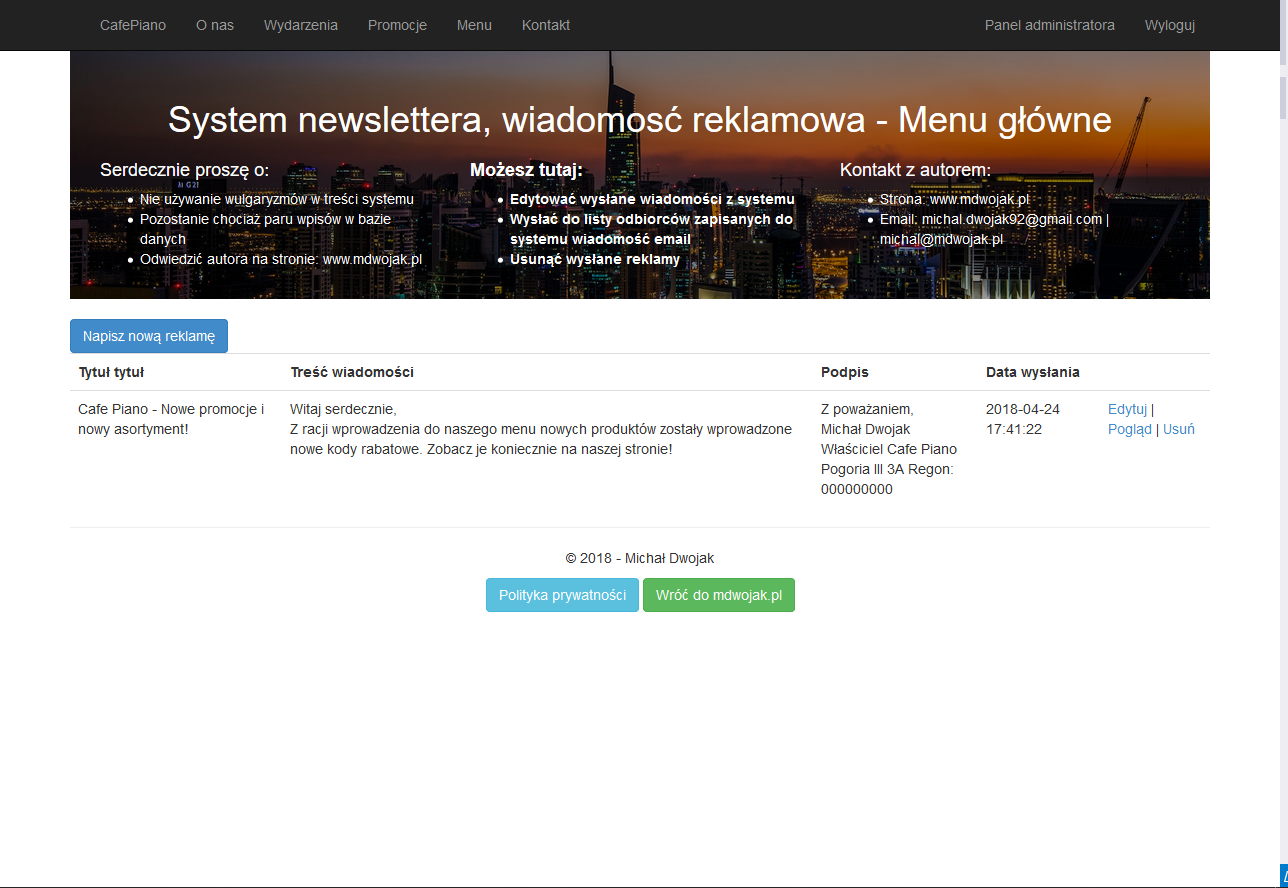Screen dimensions: 1288x888
Task: Go to the Kontakt page
Action: coord(546,25)
